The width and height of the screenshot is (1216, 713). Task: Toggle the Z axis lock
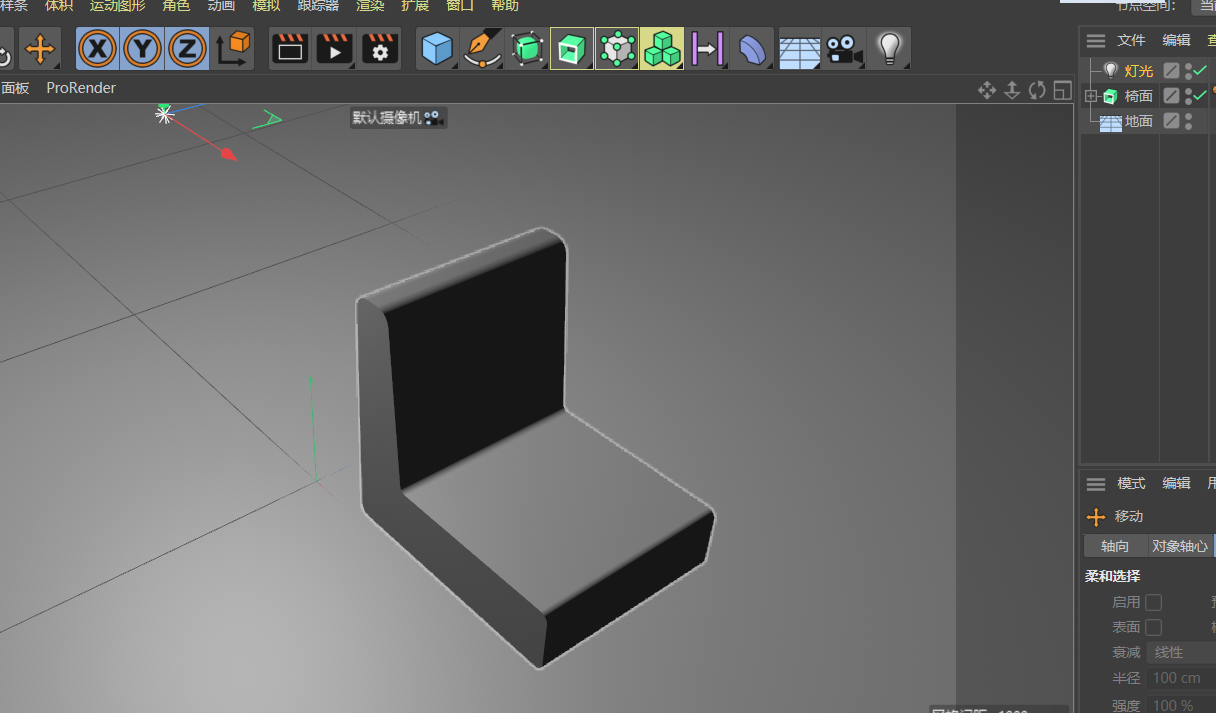click(x=187, y=48)
